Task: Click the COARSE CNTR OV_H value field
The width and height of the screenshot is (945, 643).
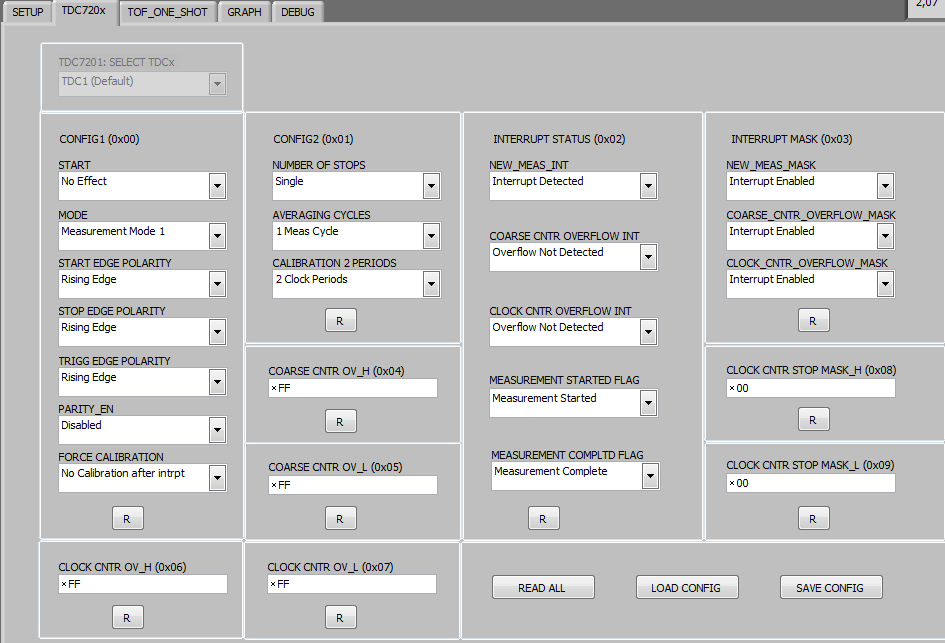Action: (x=352, y=388)
